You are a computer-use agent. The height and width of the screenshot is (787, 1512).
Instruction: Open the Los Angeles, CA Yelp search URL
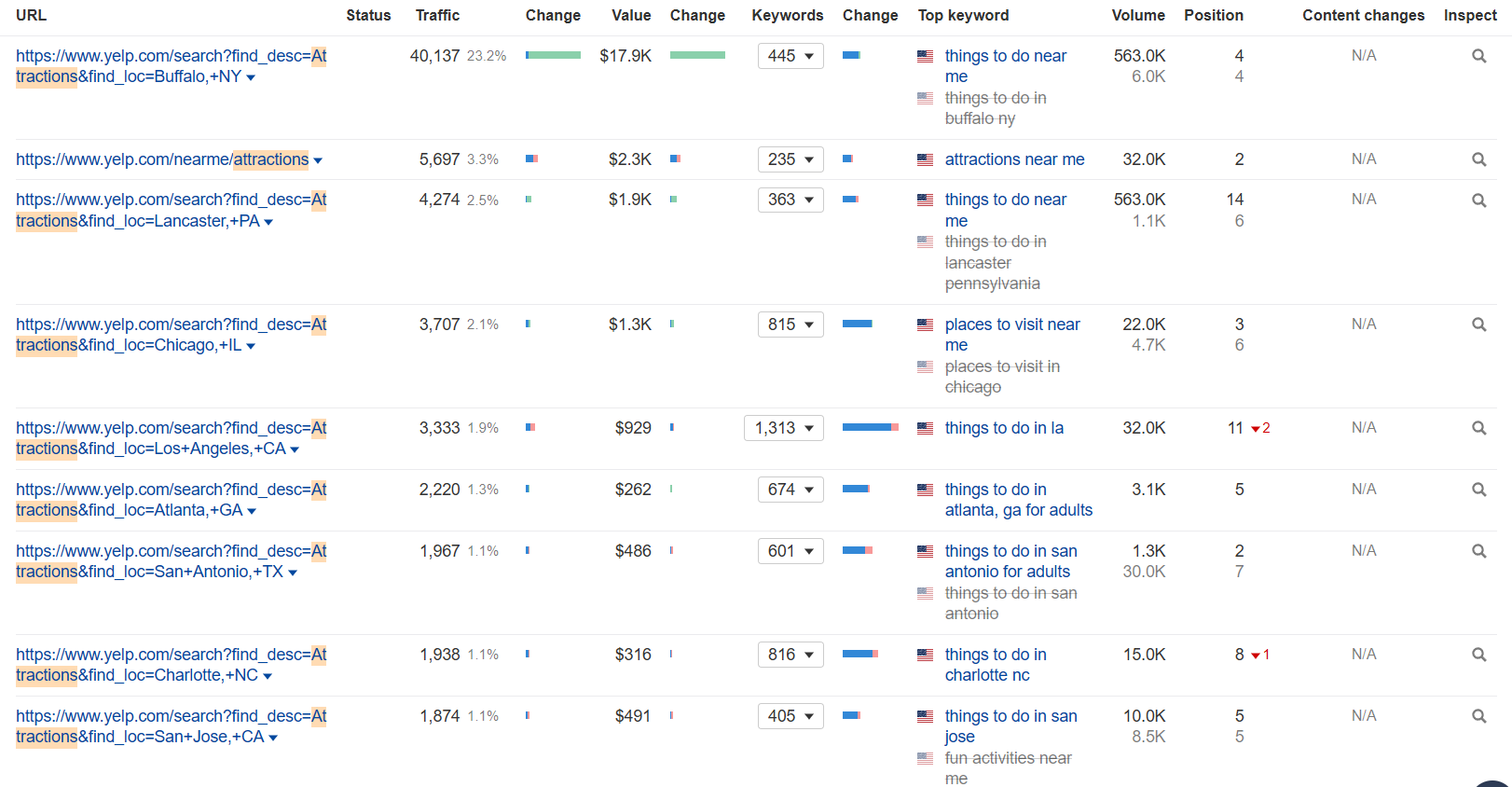(x=172, y=438)
